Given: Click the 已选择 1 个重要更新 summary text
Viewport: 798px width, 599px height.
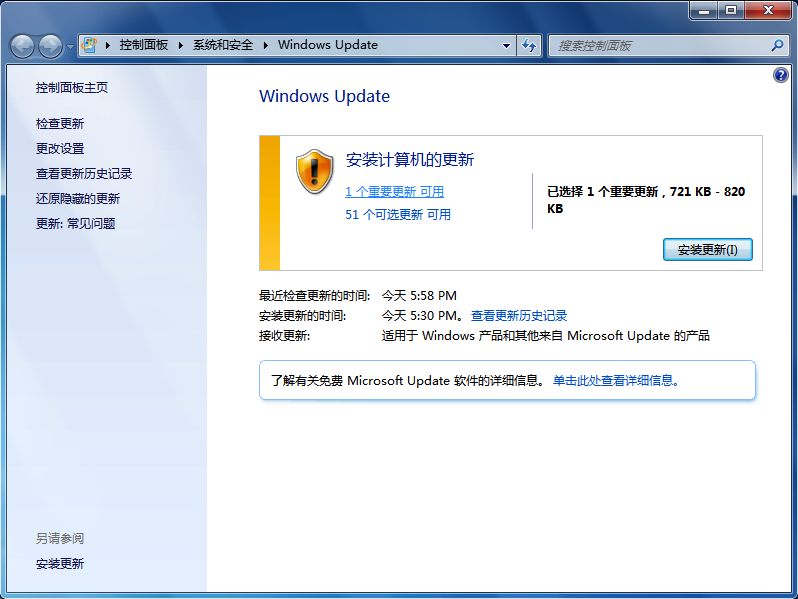Looking at the screenshot, I should pyautogui.click(x=646, y=199).
